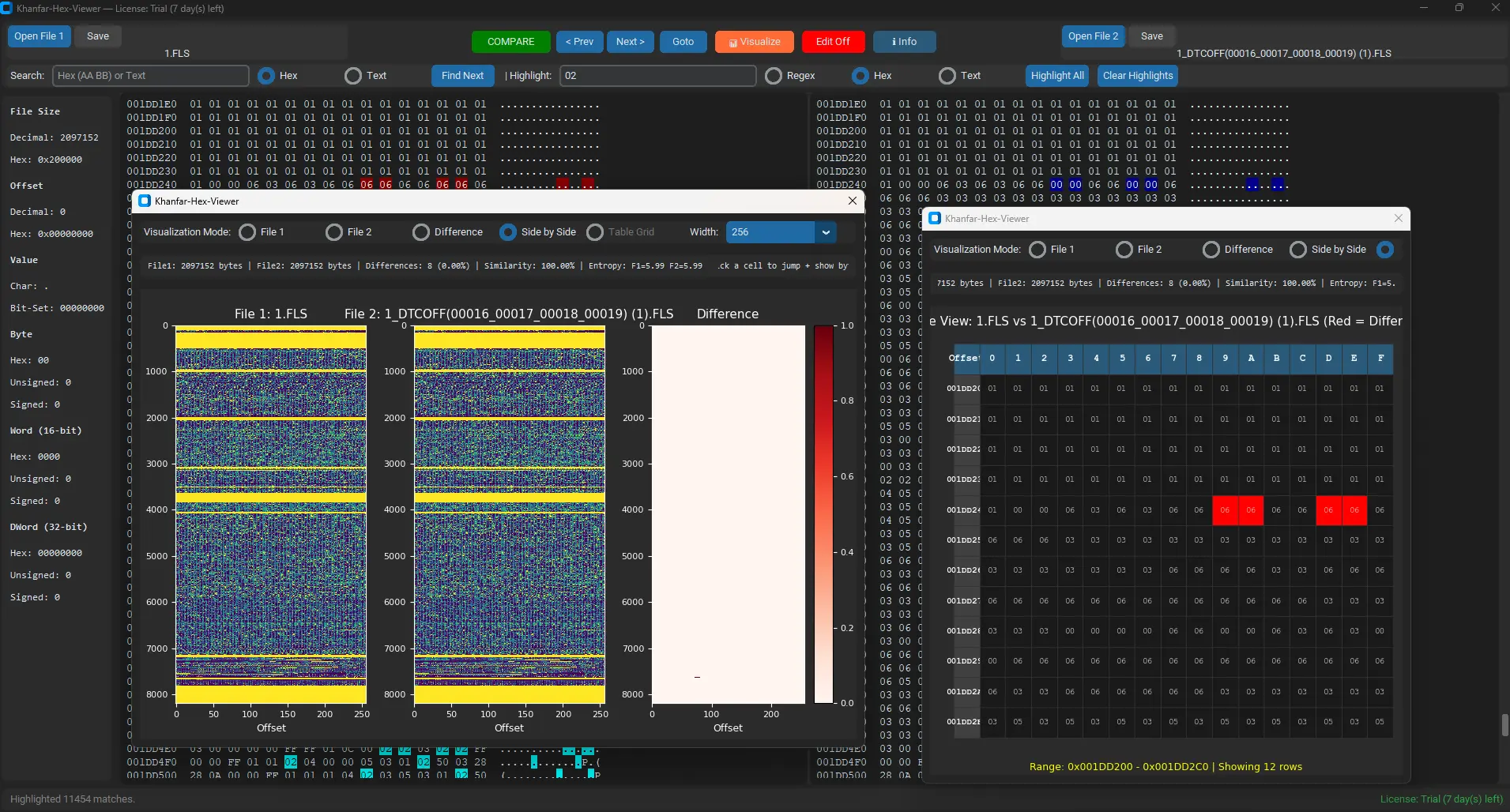
Task: Save the first file
Action: coord(97,36)
